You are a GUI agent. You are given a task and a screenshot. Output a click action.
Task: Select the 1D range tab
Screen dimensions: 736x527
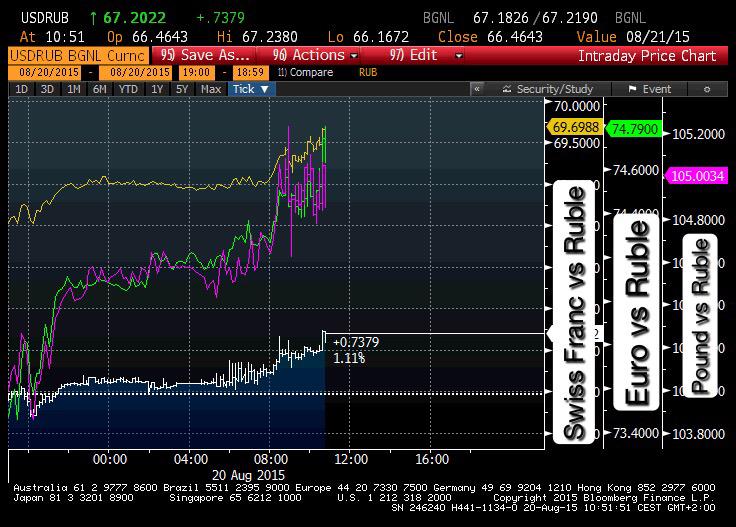click(x=22, y=89)
